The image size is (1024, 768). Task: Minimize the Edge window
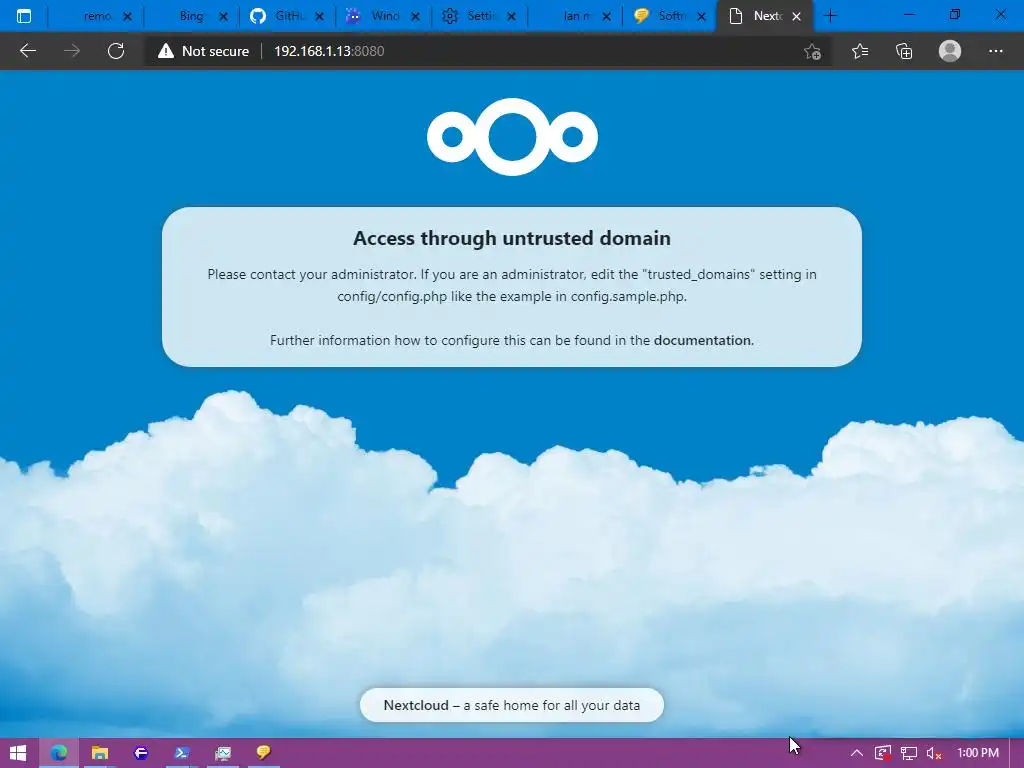coord(909,15)
